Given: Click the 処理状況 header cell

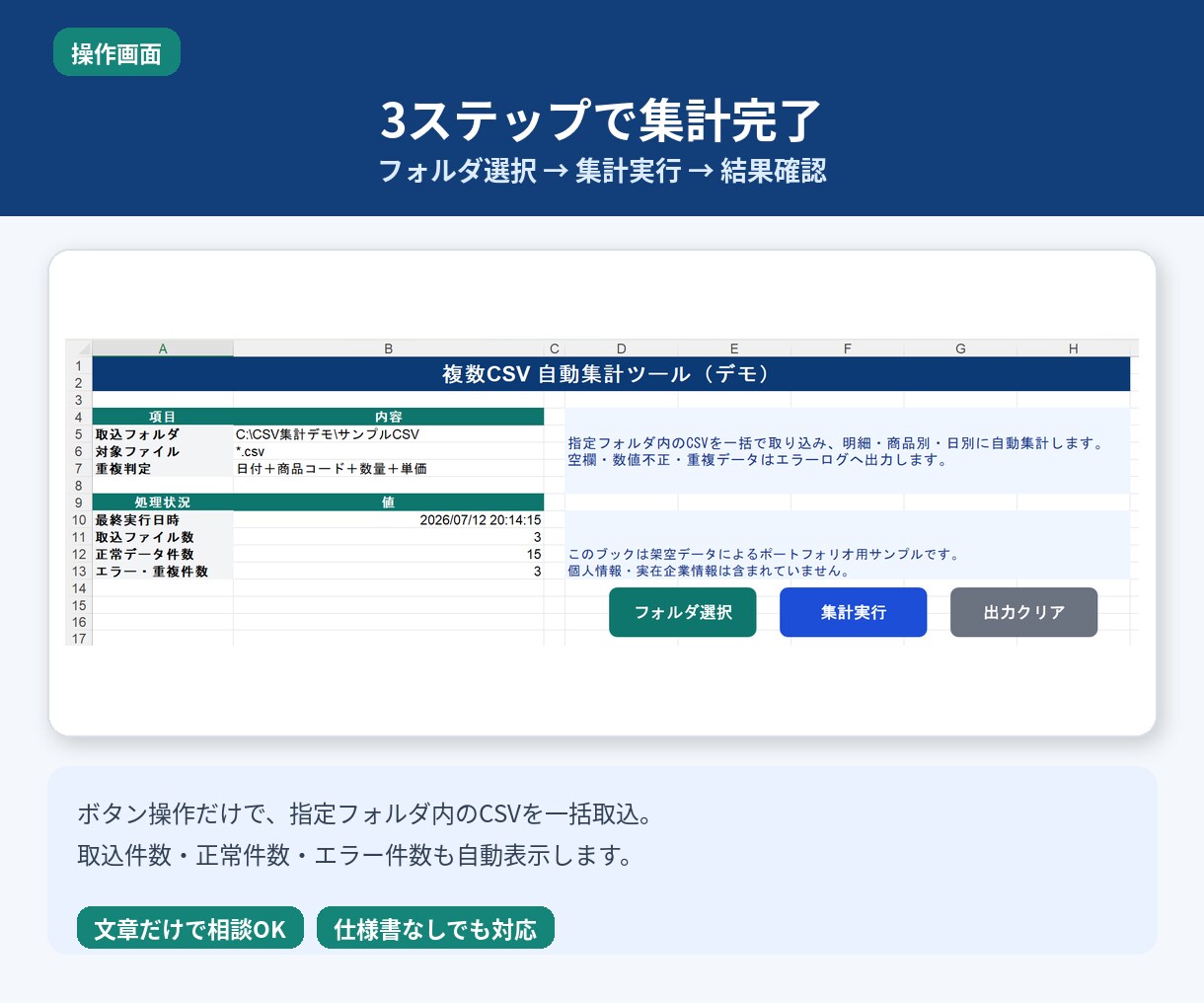Looking at the screenshot, I should point(163,502).
